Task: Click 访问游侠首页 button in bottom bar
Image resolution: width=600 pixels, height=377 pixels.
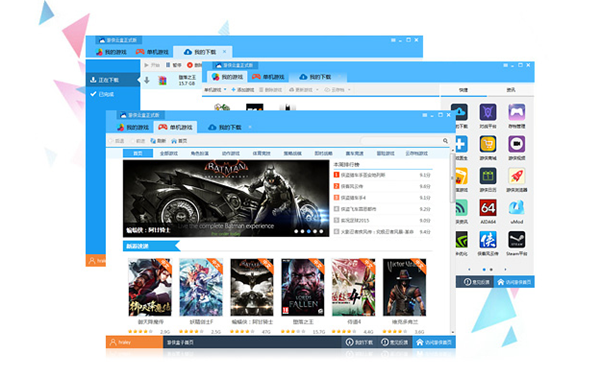Action: [434, 343]
